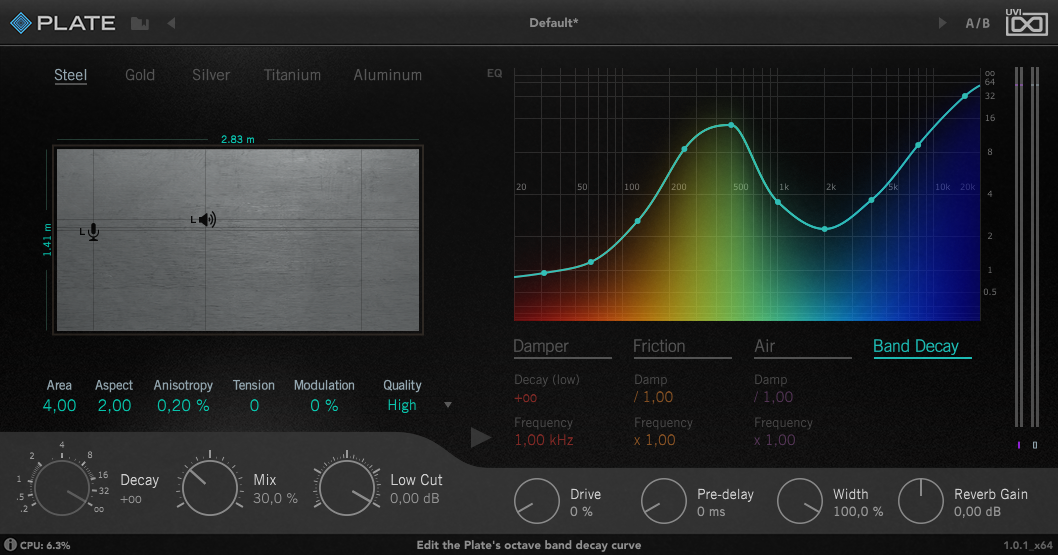Click the Pre-delay knob
The image size is (1058, 555).
point(663,501)
